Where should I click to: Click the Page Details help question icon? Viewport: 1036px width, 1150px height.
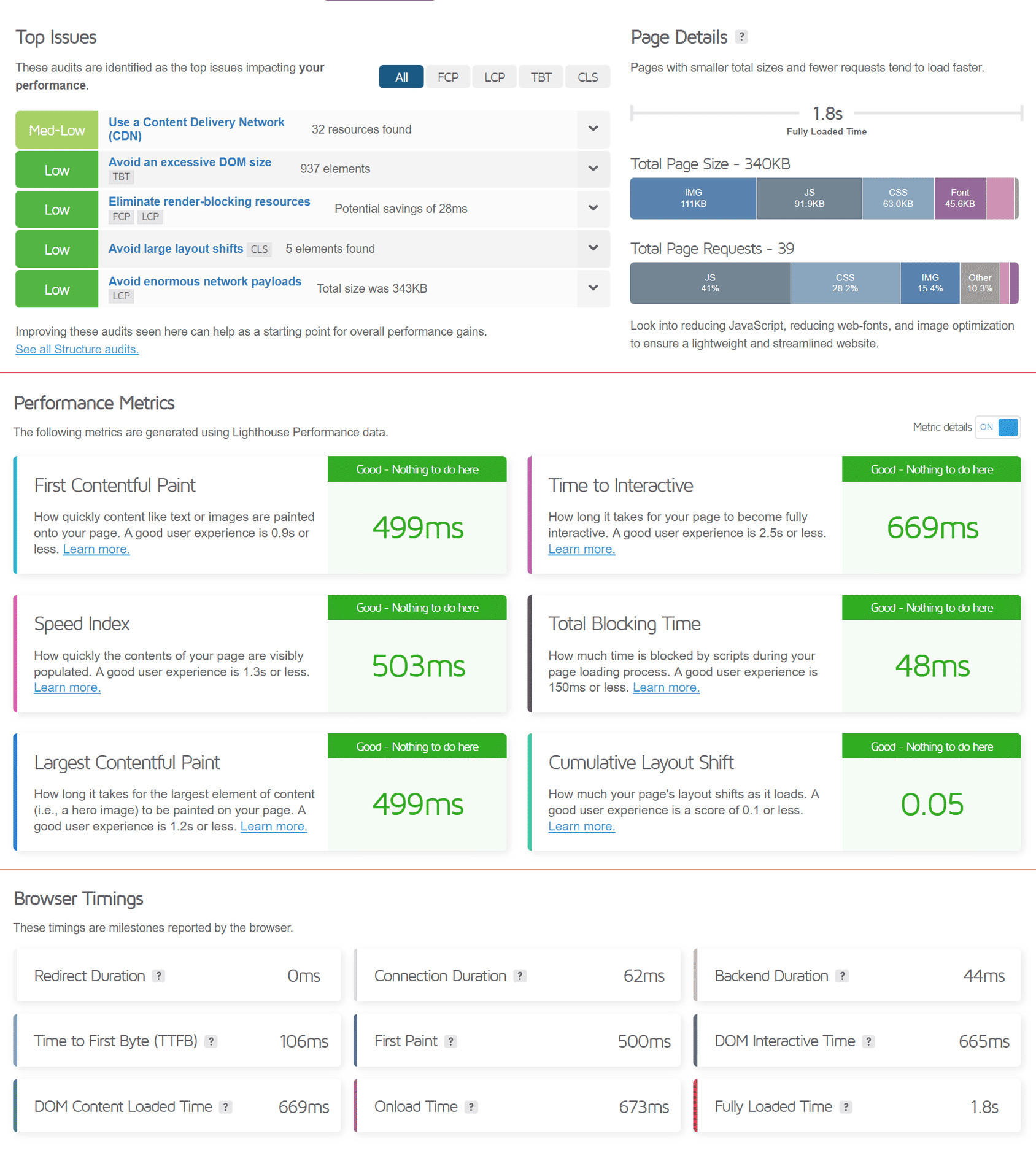tap(741, 37)
